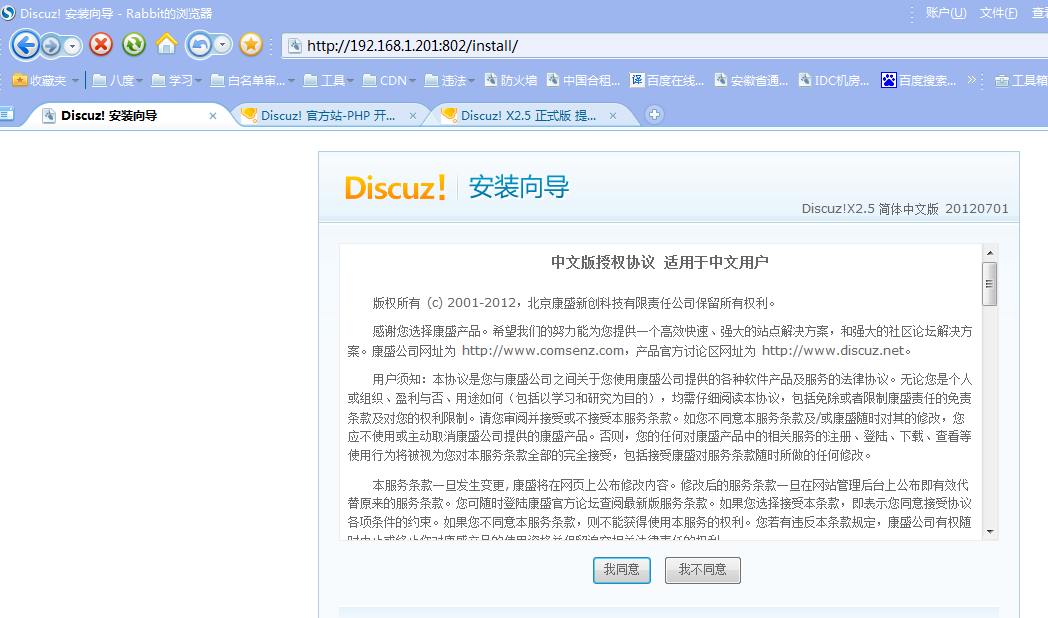Viewport: 1048px width, 618px height.
Task: Open the 工具箱 toolbox button
Action: point(1021,80)
